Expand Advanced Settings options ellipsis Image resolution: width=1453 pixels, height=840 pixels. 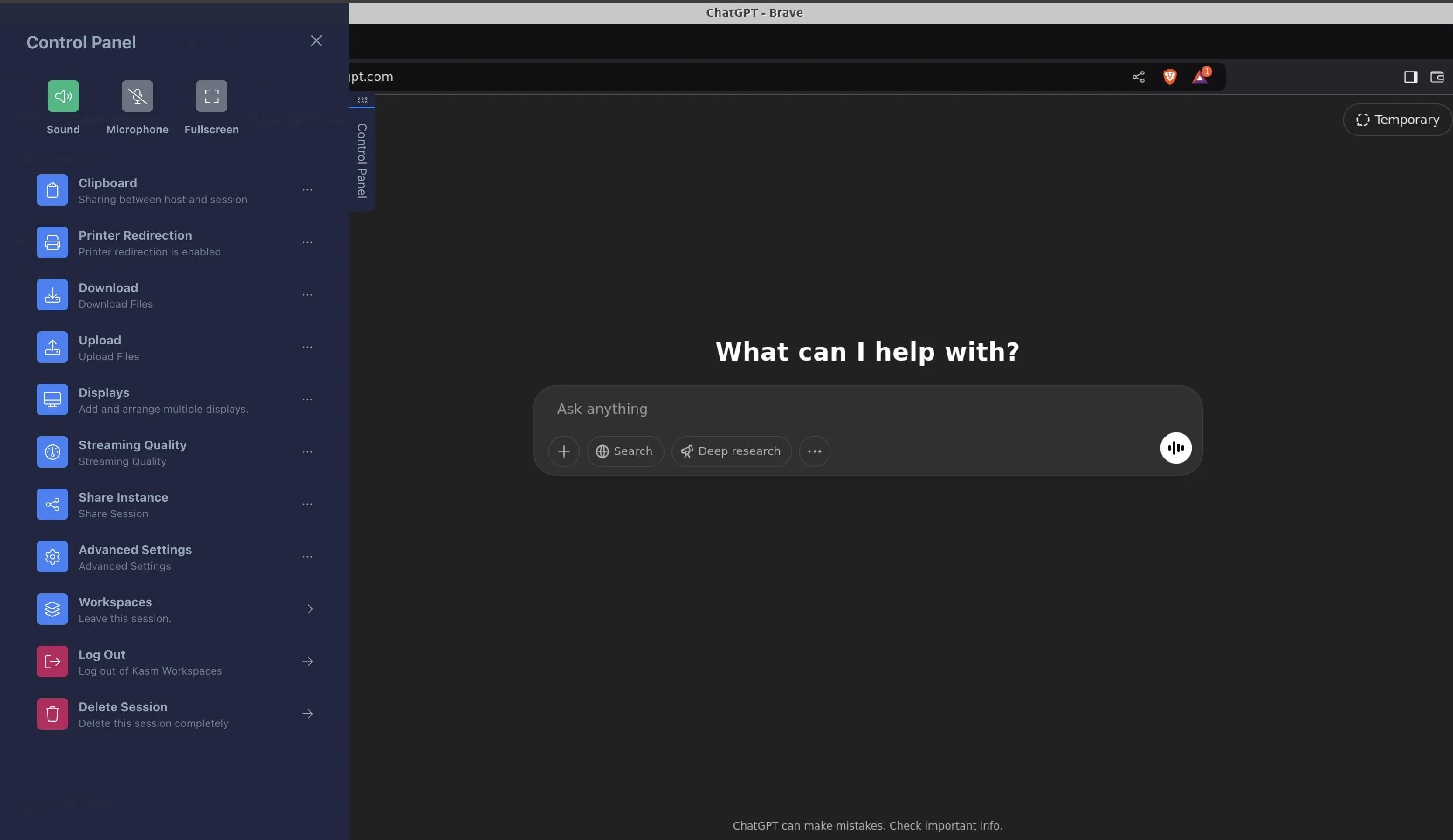coord(307,557)
